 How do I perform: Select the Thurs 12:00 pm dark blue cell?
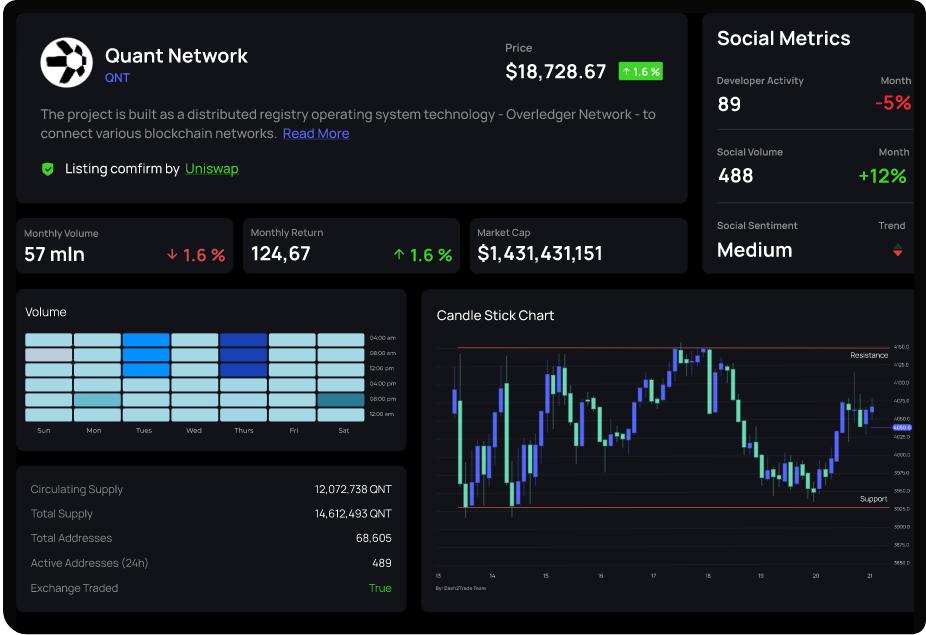point(243,370)
